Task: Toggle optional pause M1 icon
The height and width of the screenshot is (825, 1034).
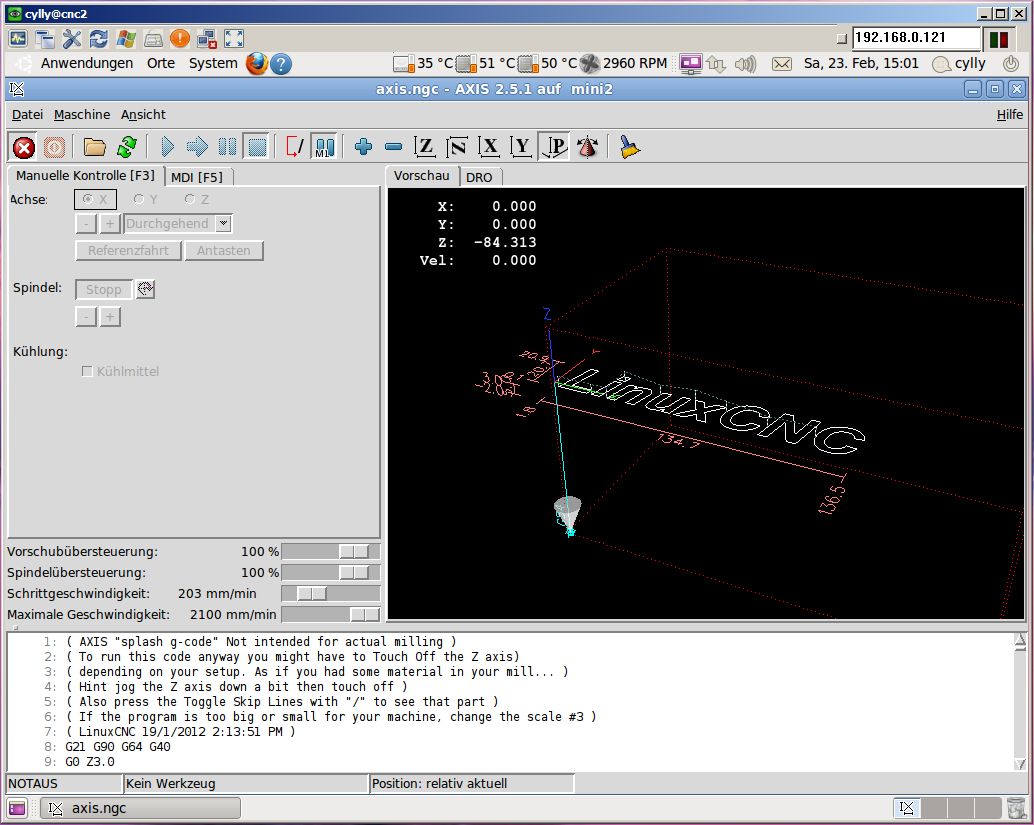Action: coord(324,146)
